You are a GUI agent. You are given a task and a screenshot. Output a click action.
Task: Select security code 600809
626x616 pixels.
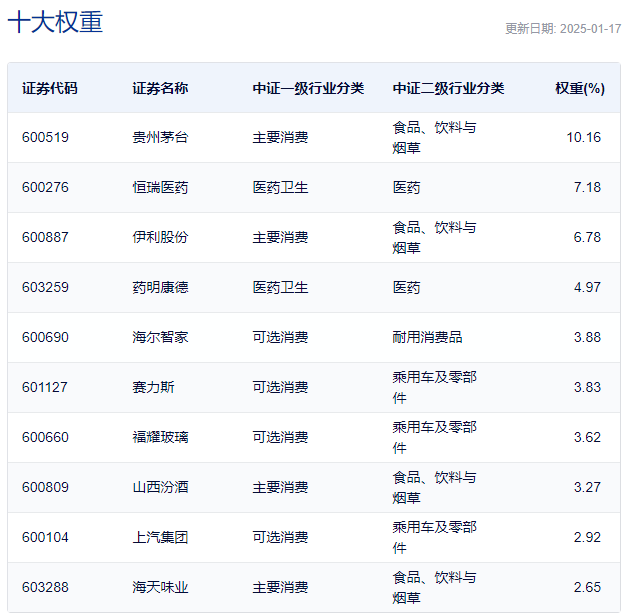pos(45,487)
